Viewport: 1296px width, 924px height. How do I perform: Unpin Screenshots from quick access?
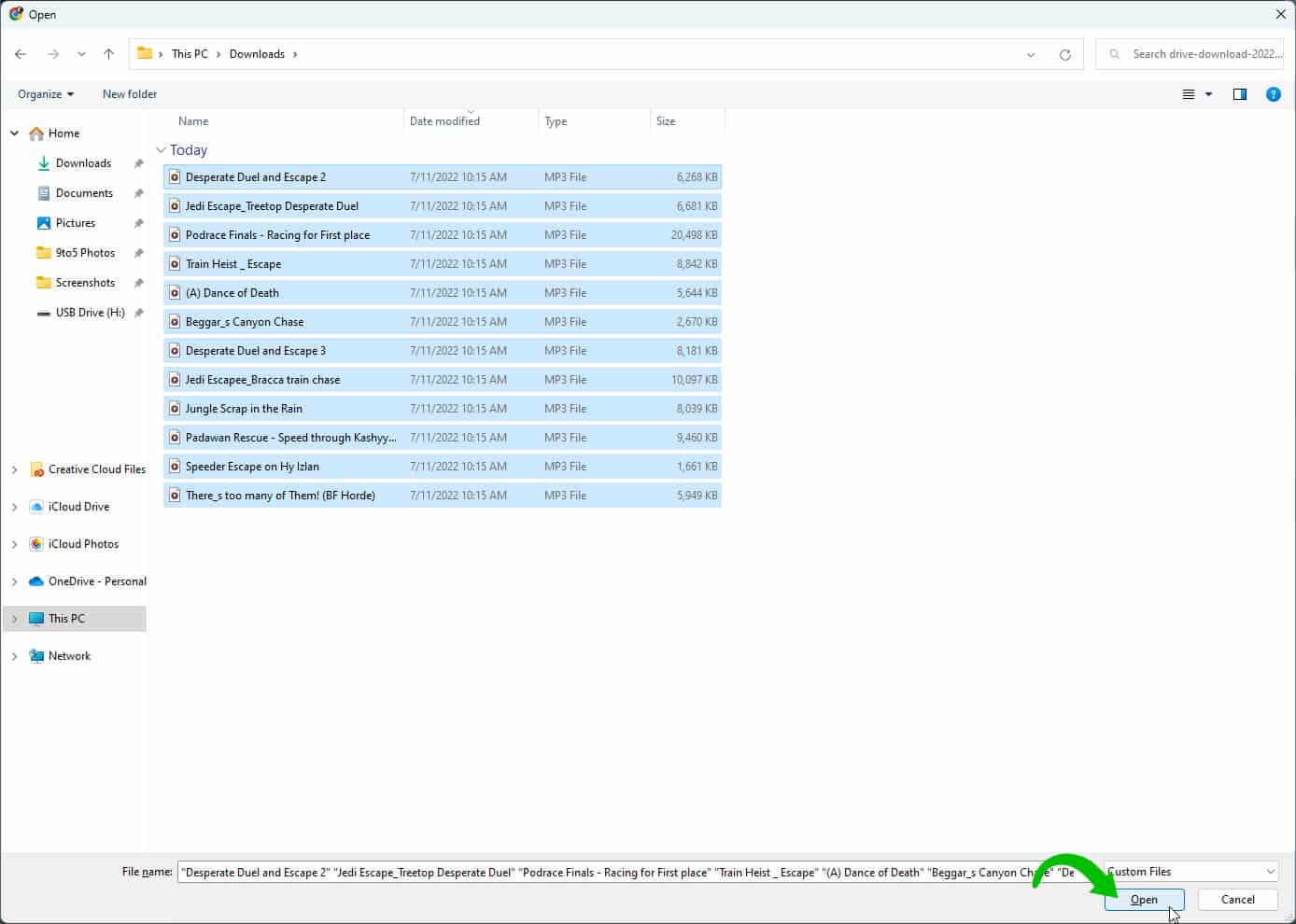point(138,283)
